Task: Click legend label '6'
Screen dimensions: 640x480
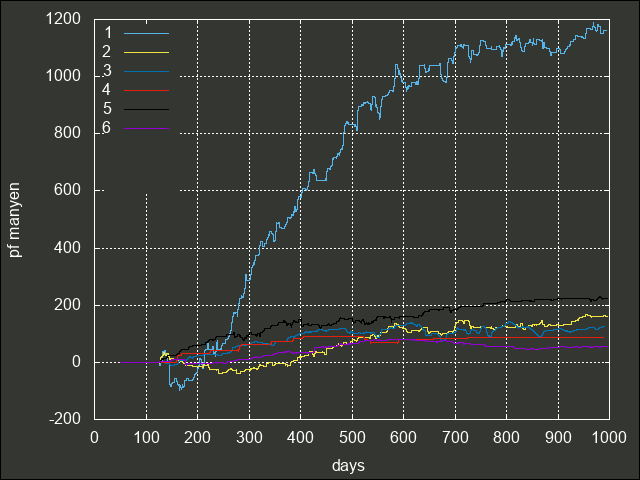Action: coord(107,128)
